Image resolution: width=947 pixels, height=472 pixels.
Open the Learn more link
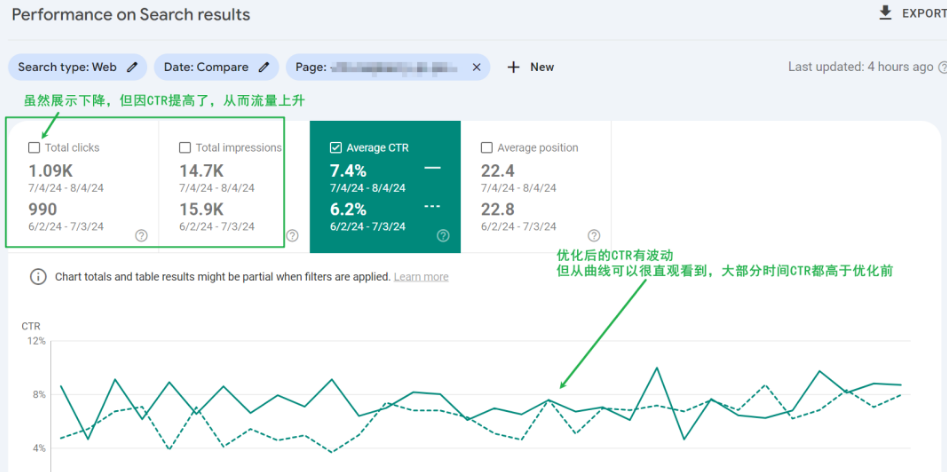(x=421, y=277)
